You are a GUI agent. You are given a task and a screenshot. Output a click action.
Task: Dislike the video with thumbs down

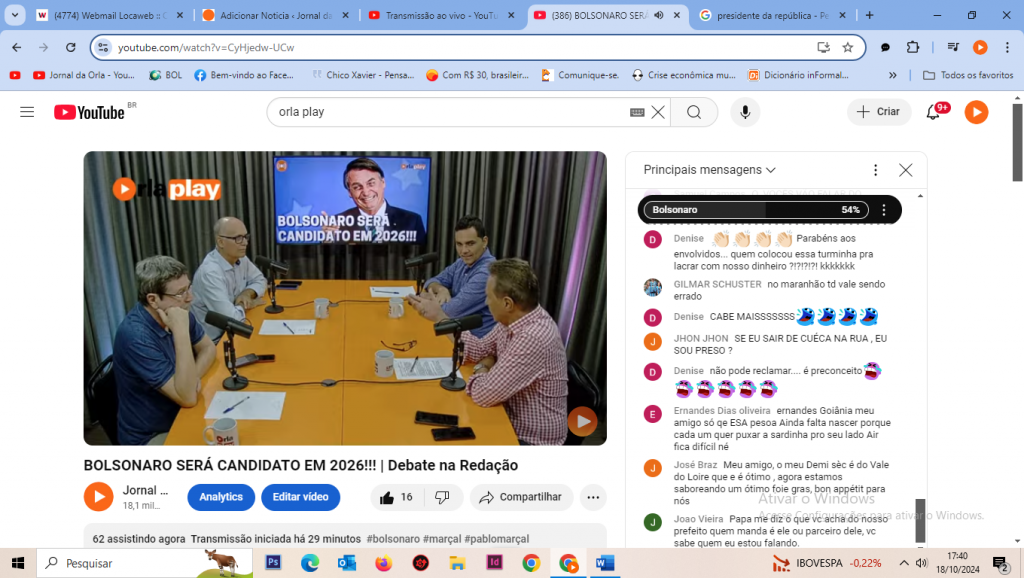442,497
